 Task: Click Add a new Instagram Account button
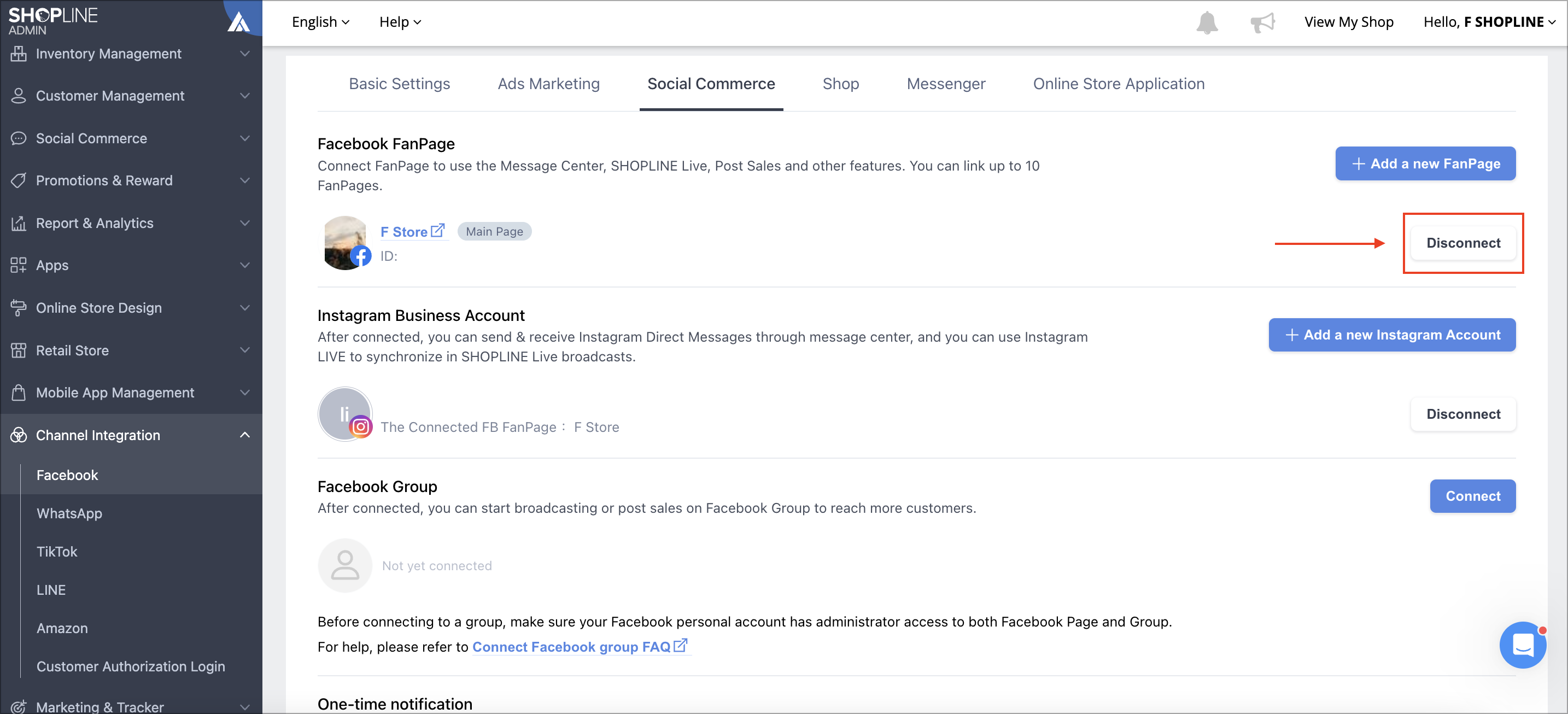[1392, 335]
